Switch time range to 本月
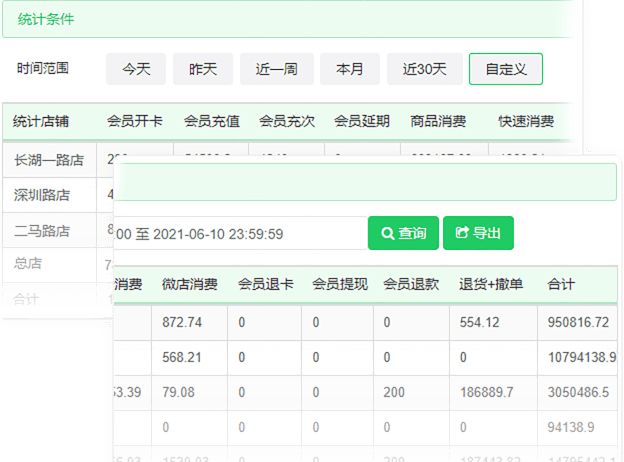 (x=350, y=69)
